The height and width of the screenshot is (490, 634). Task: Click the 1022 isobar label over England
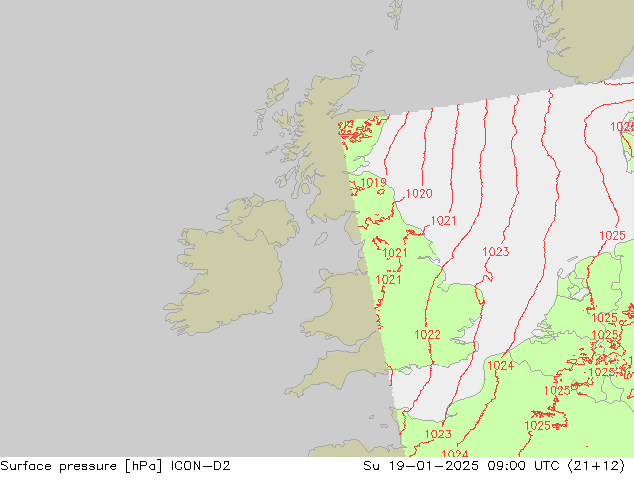click(x=427, y=335)
